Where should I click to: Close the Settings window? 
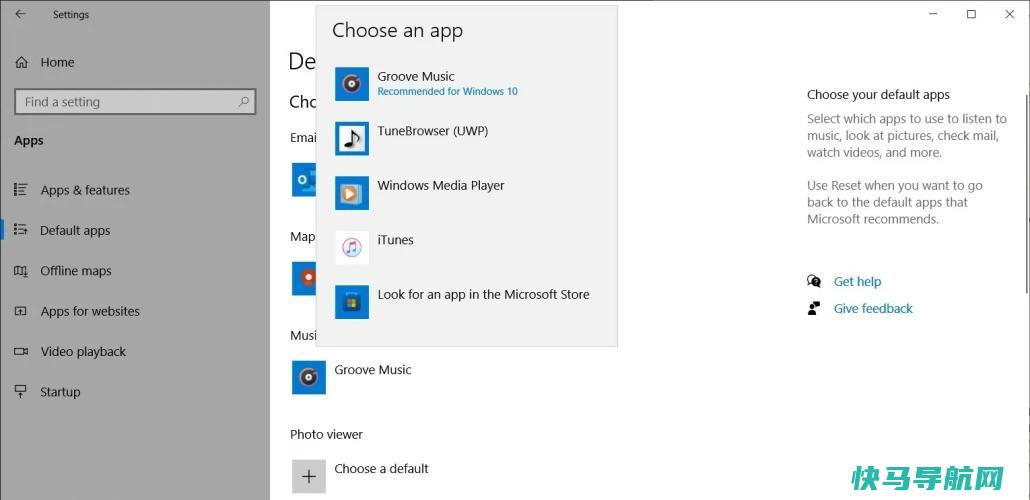pos(1010,14)
